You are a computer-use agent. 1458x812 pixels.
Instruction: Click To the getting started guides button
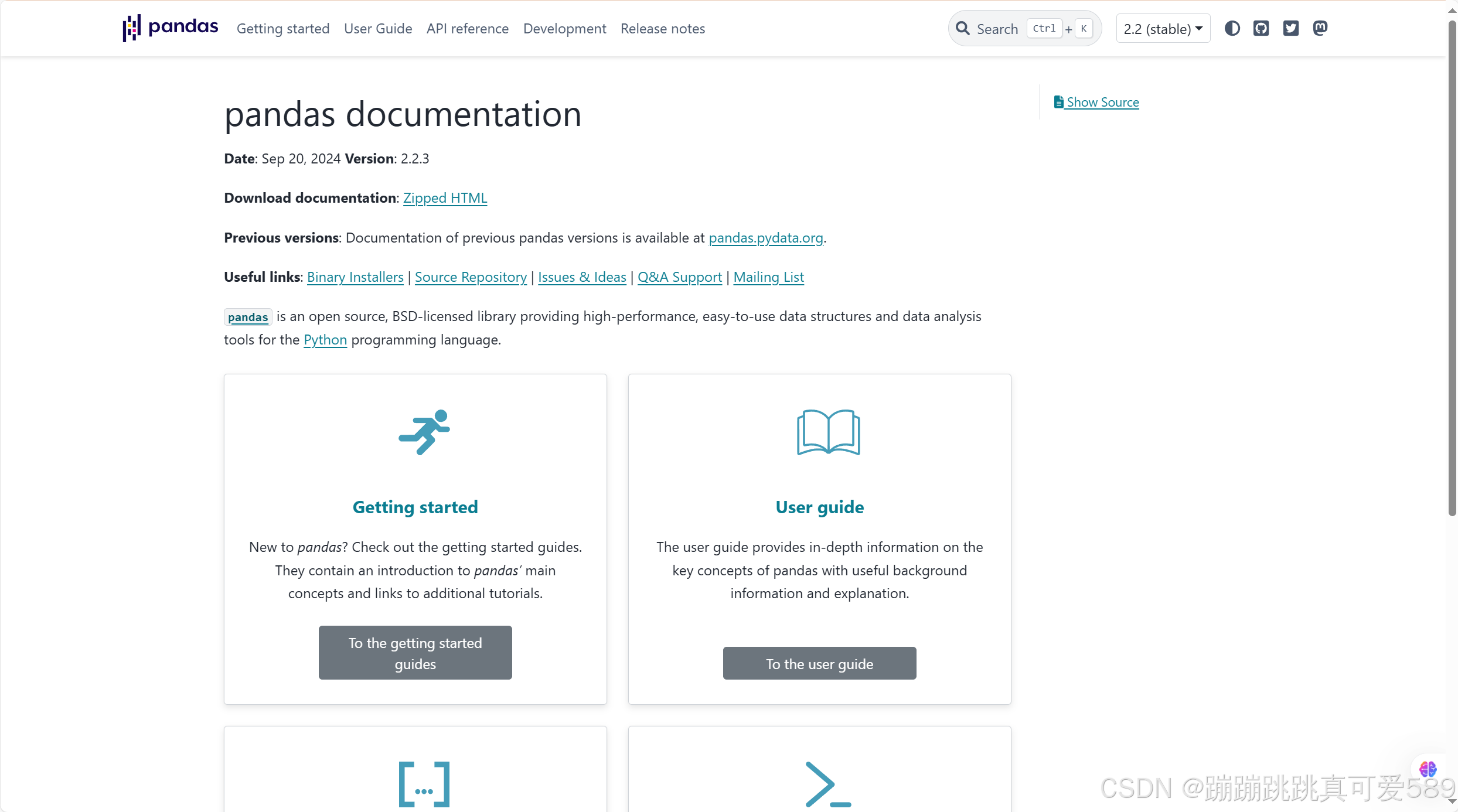point(415,653)
